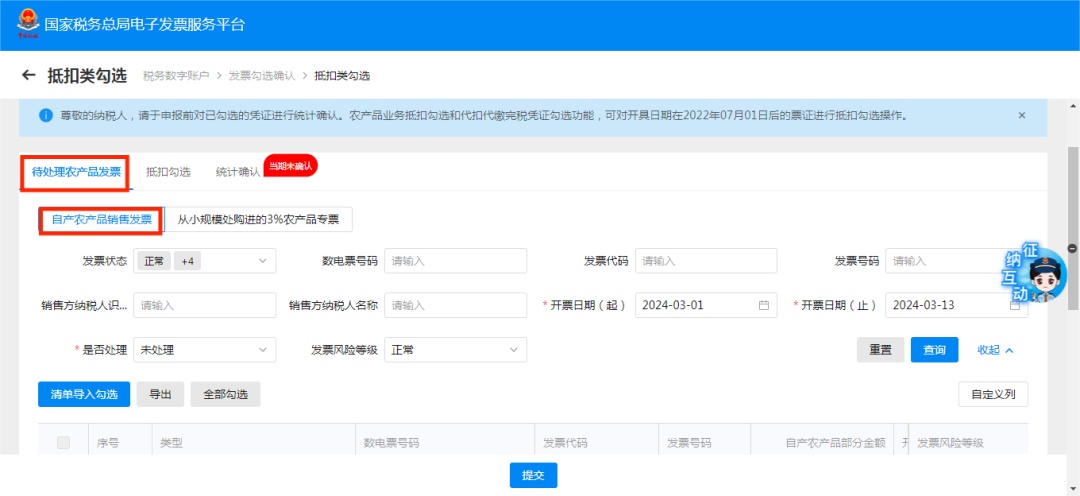Switch to 抵扣勾选 tab

168,172
